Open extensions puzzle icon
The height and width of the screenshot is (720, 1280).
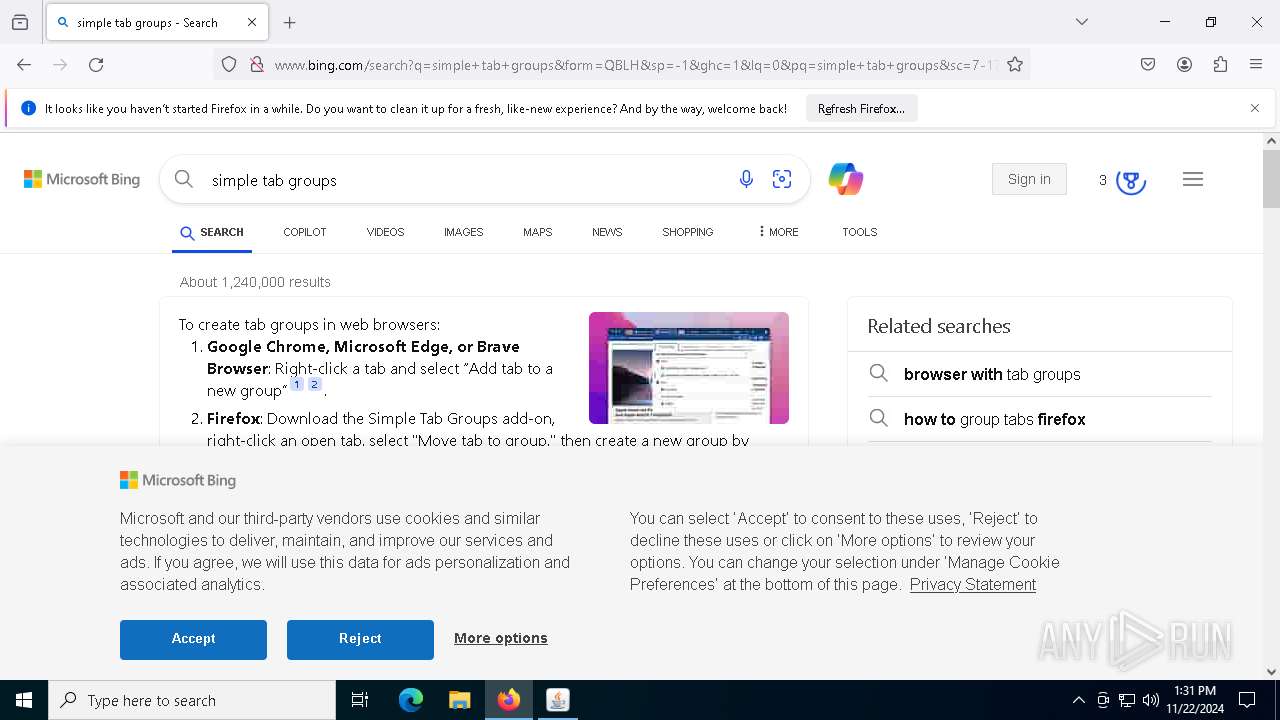(1220, 64)
